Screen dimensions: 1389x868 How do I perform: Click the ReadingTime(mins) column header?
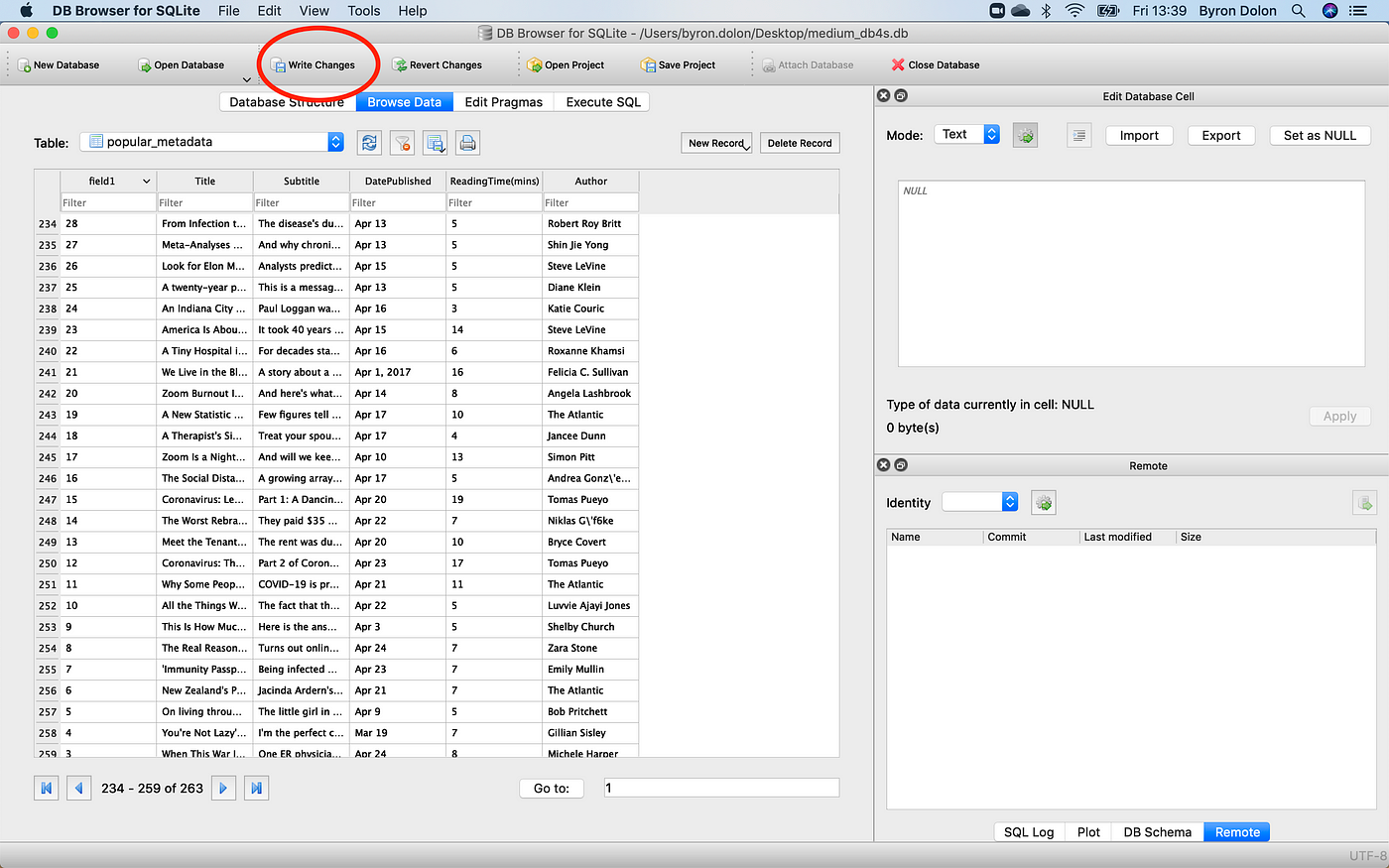pyautogui.click(x=494, y=182)
